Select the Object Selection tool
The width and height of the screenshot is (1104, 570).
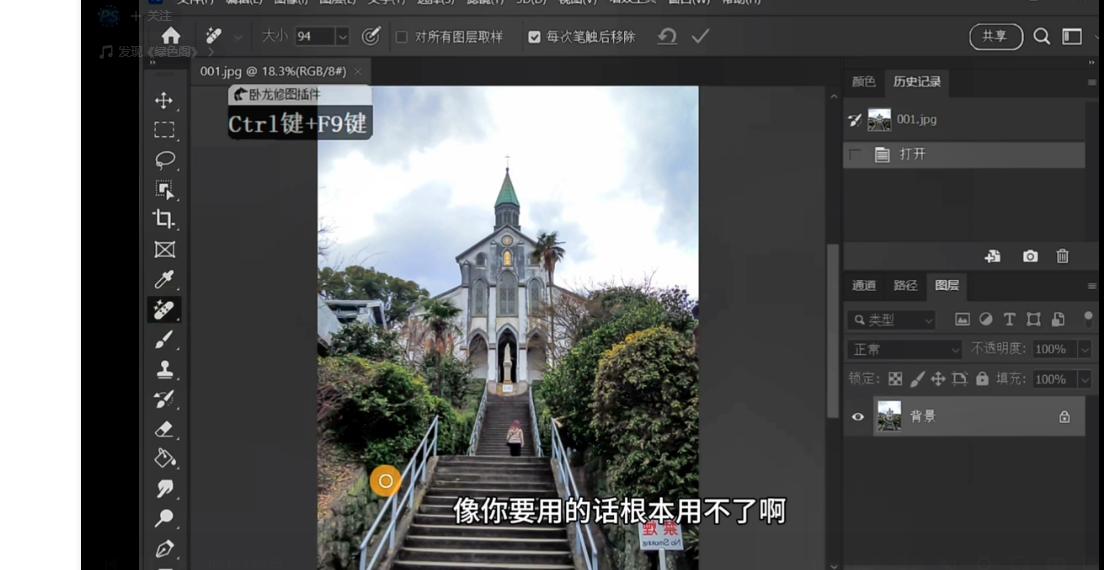[x=164, y=189]
